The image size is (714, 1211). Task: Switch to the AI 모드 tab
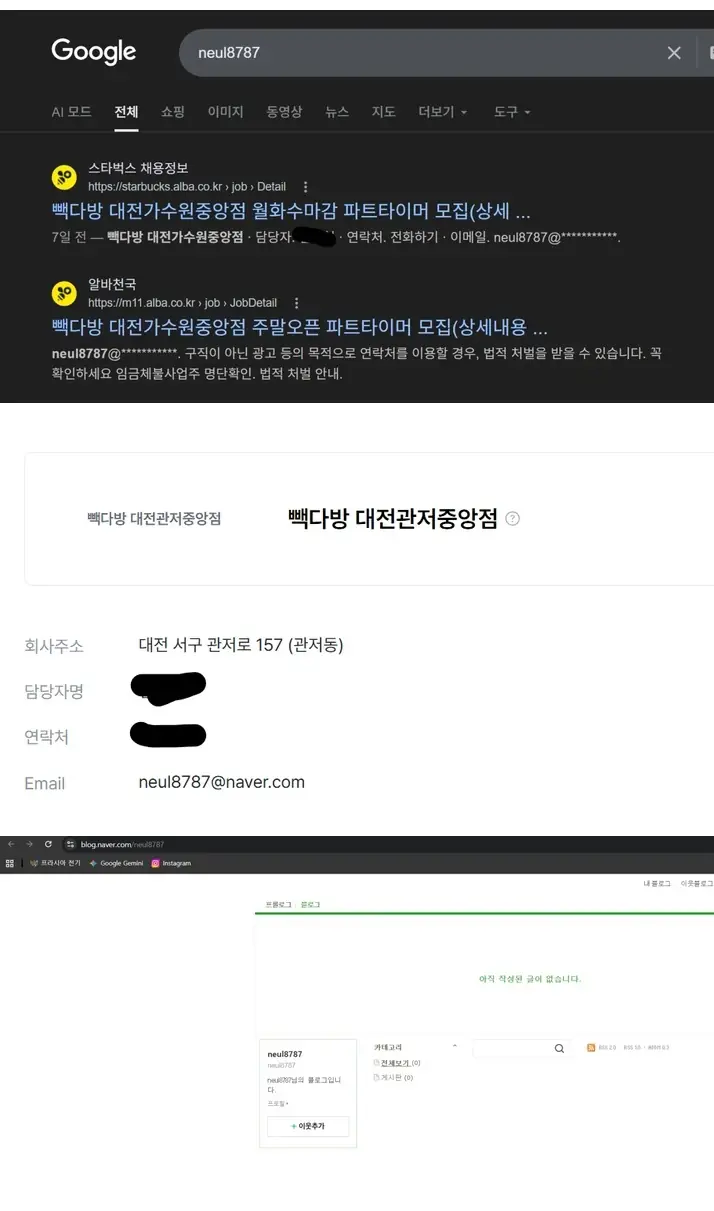pyautogui.click(x=72, y=112)
